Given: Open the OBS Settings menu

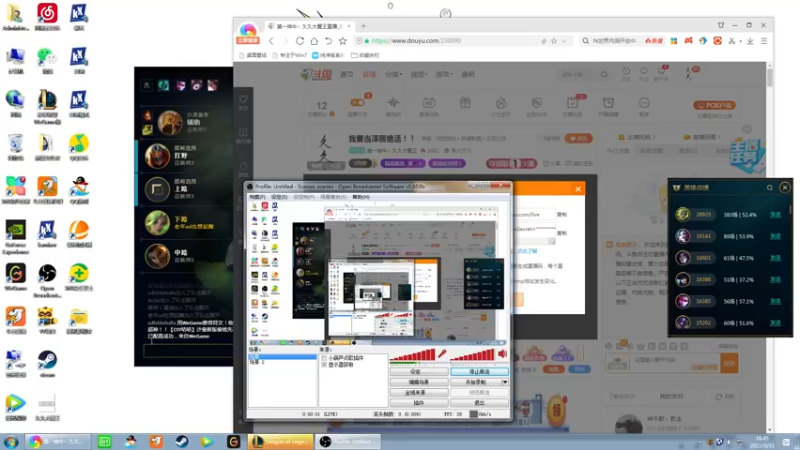Looking at the screenshot, I should tap(280, 197).
